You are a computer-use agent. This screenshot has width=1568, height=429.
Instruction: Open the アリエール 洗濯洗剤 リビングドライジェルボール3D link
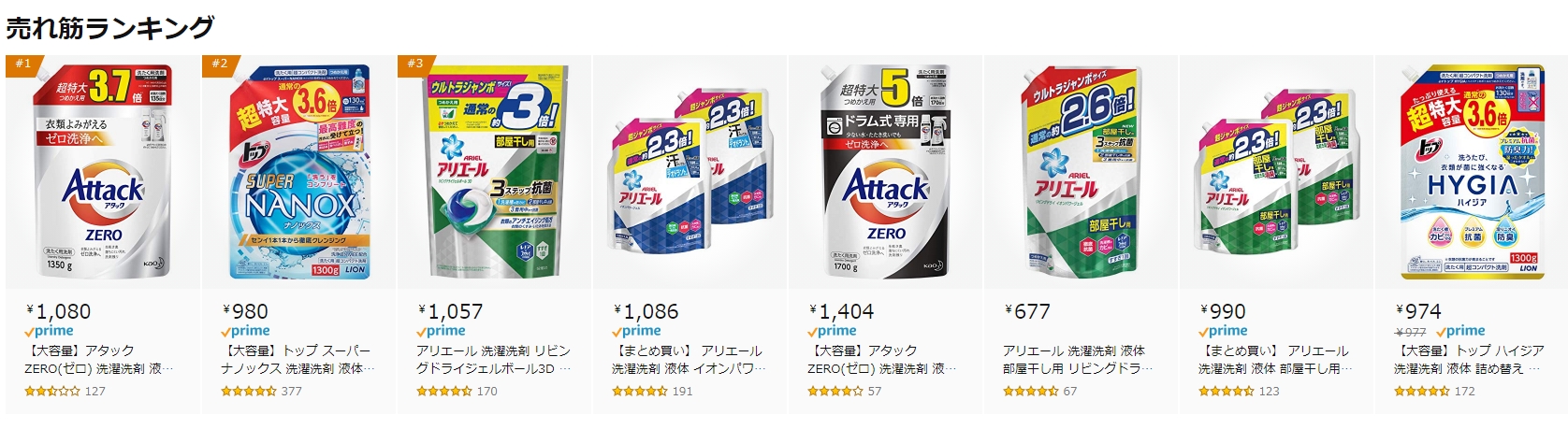(x=494, y=360)
